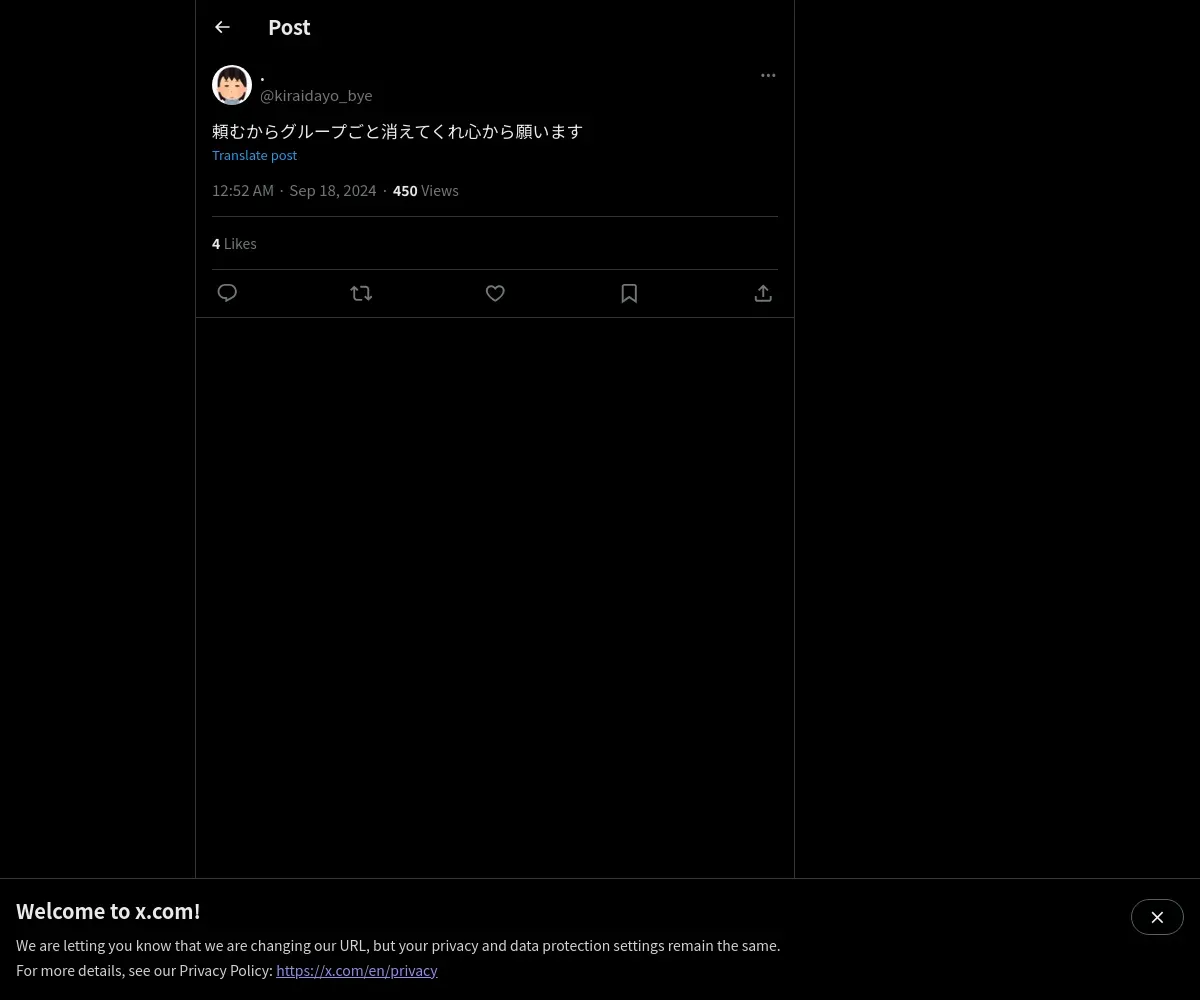This screenshot has width=1200, height=1000.
Task: Click the author's dot display name
Action: [x=262, y=76]
